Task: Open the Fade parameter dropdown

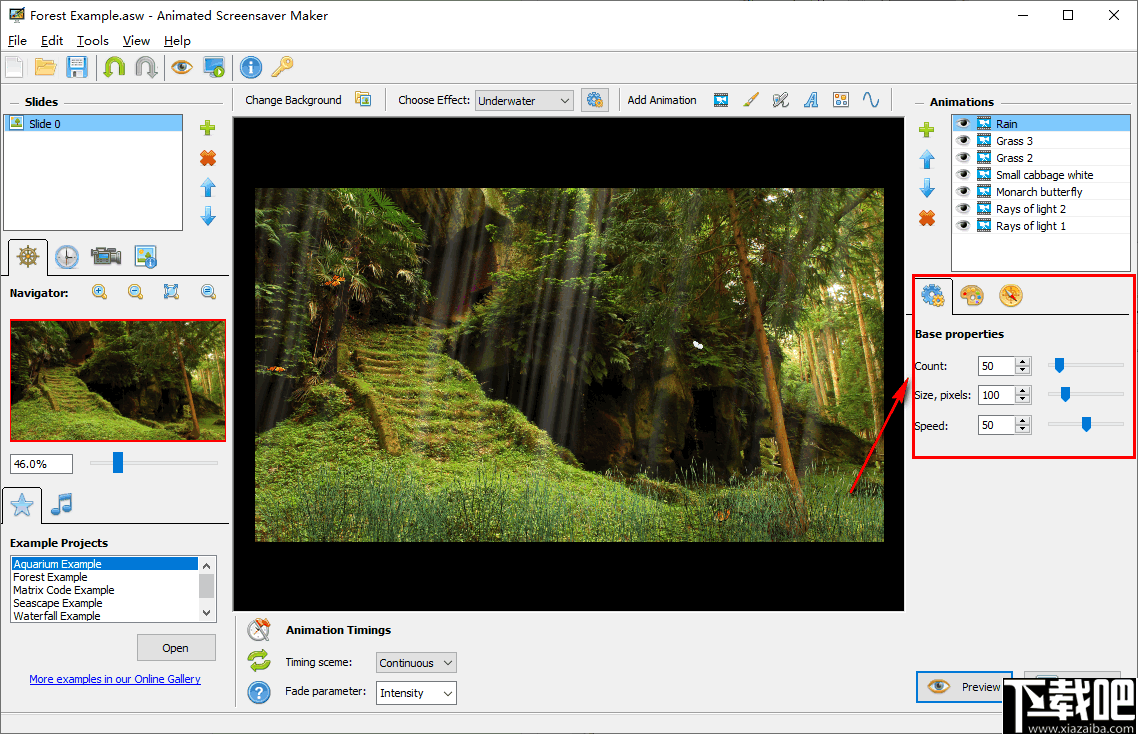Action: point(416,693)
